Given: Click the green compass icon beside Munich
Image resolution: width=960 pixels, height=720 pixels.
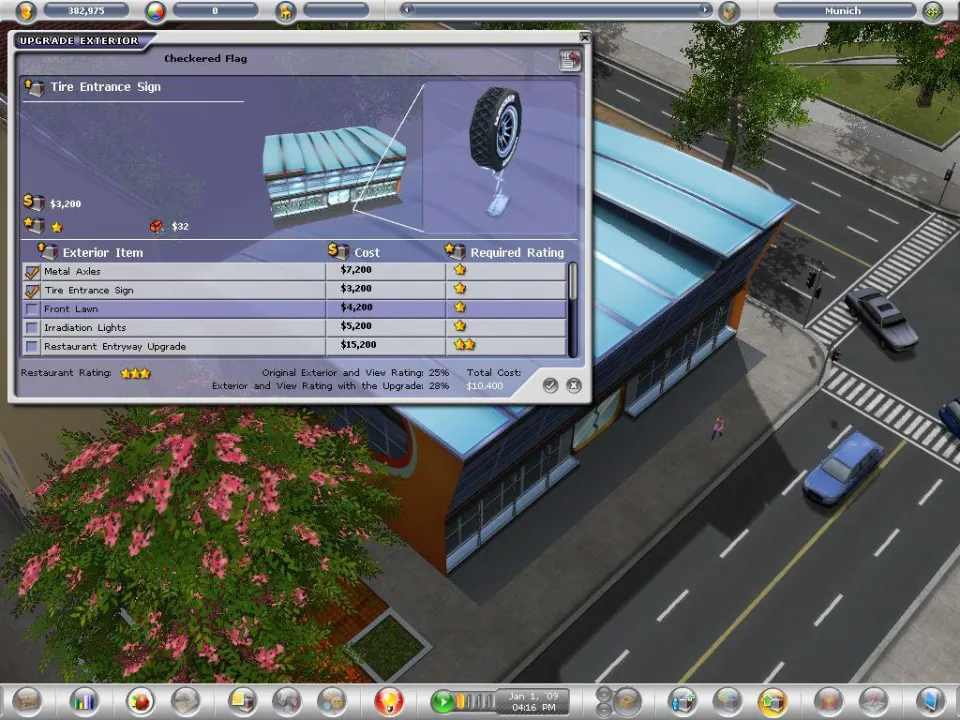Looking at the screenshot, I should [932, 12].
